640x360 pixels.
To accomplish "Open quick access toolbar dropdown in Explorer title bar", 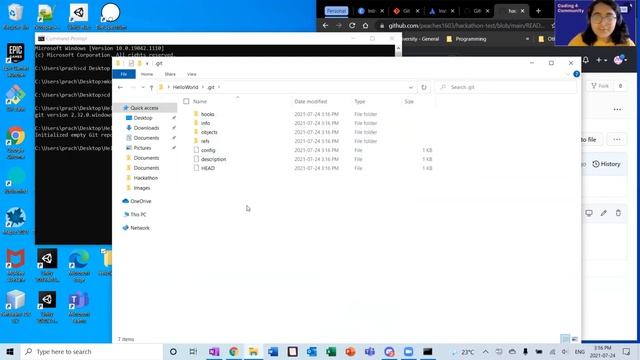I will (147, 64).
